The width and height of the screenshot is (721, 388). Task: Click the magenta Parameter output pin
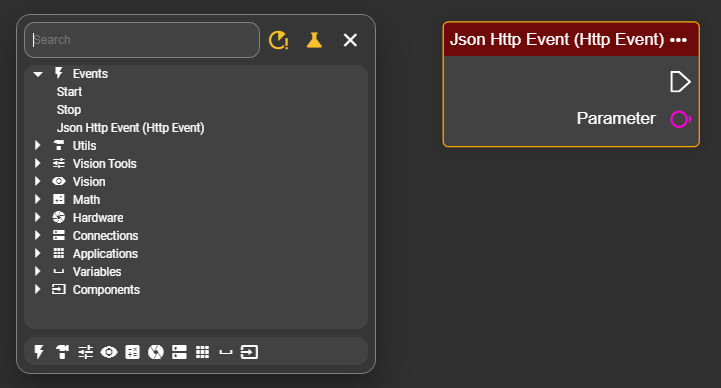coord(680,119)
